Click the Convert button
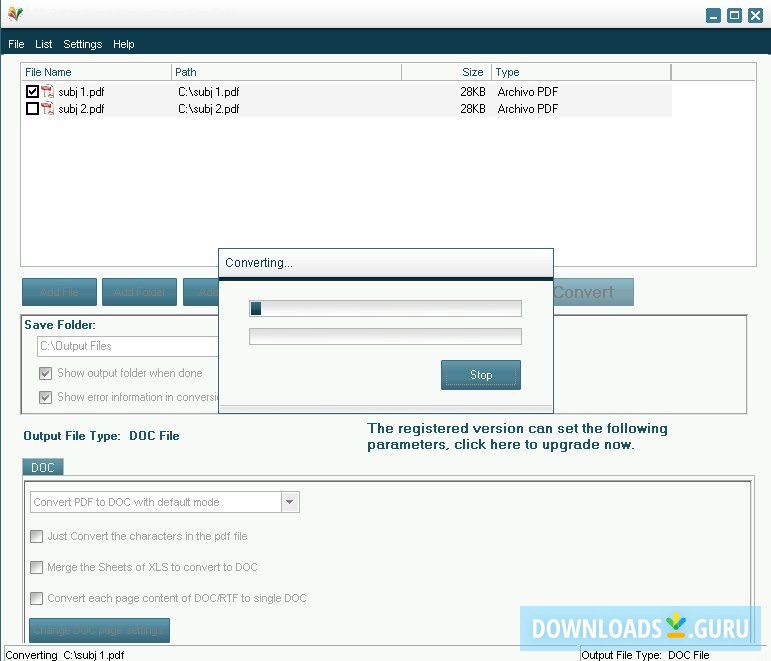 tap(593, 292)
